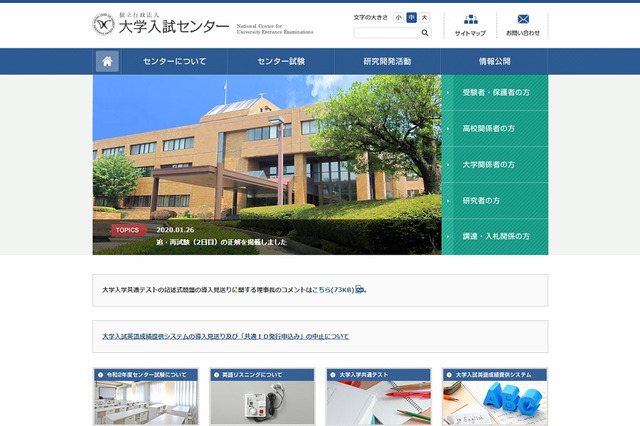Open 大学入試英語成績提供システムの導入見送り link
Image resolution: width=640 pixels, height=426 pixels.
click(225, 336)
